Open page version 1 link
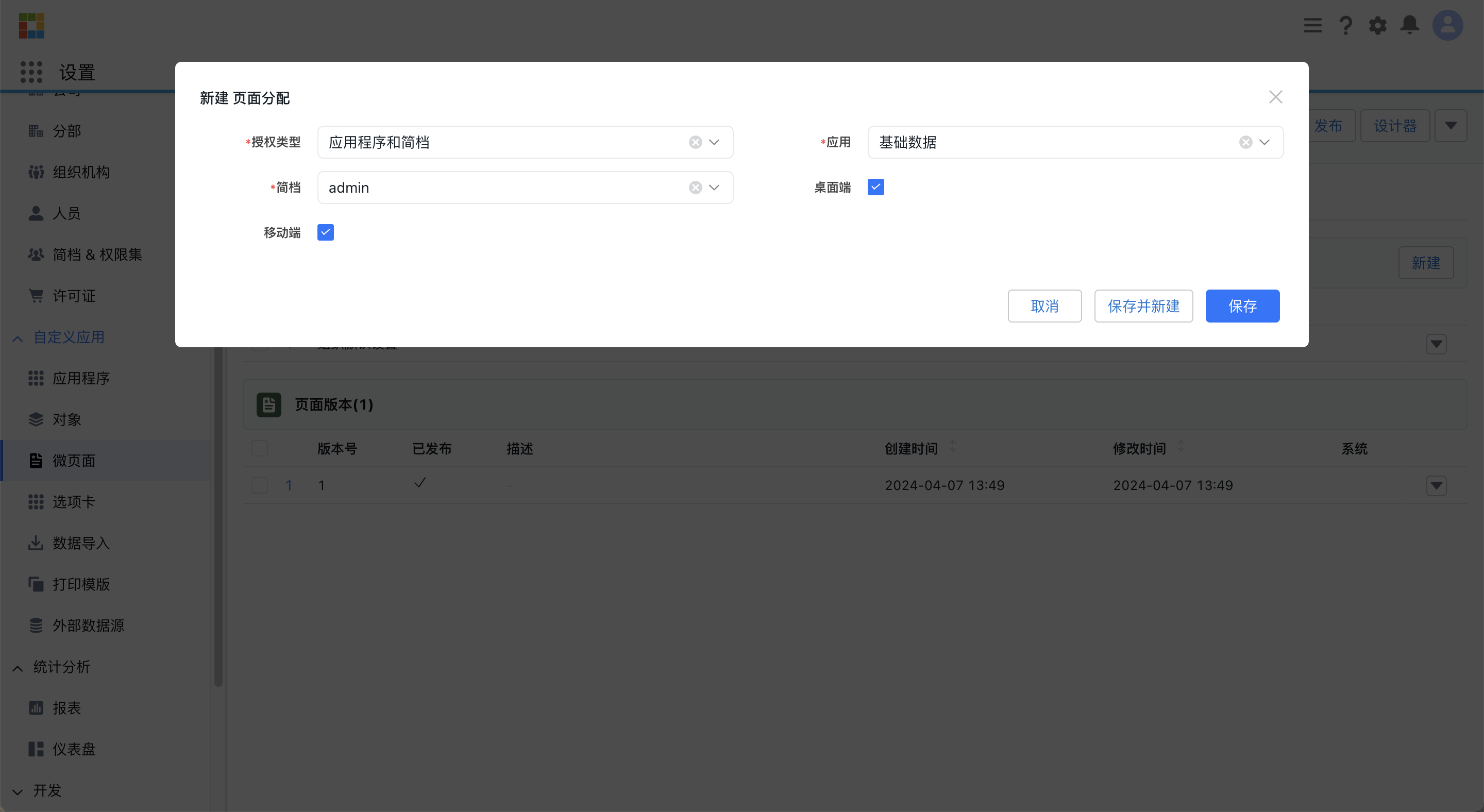The width and height of the screenshot is (1484, 812). point(289,485)
